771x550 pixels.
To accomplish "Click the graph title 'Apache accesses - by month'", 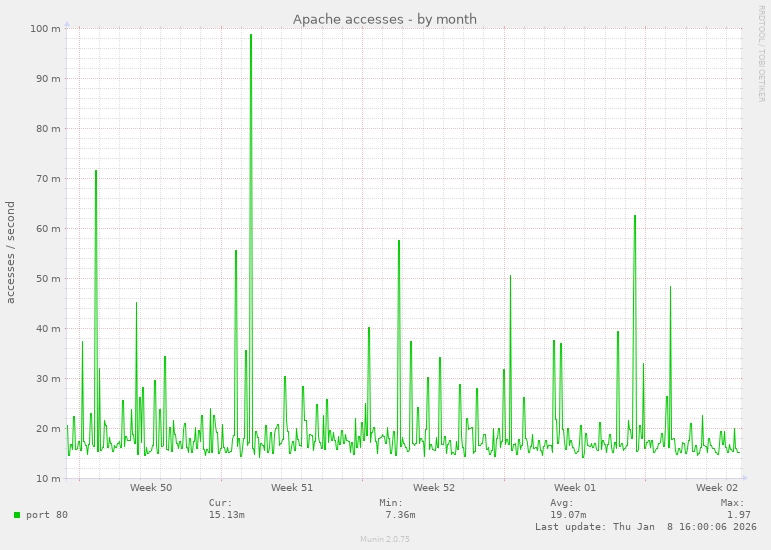I will pos(385,19).
